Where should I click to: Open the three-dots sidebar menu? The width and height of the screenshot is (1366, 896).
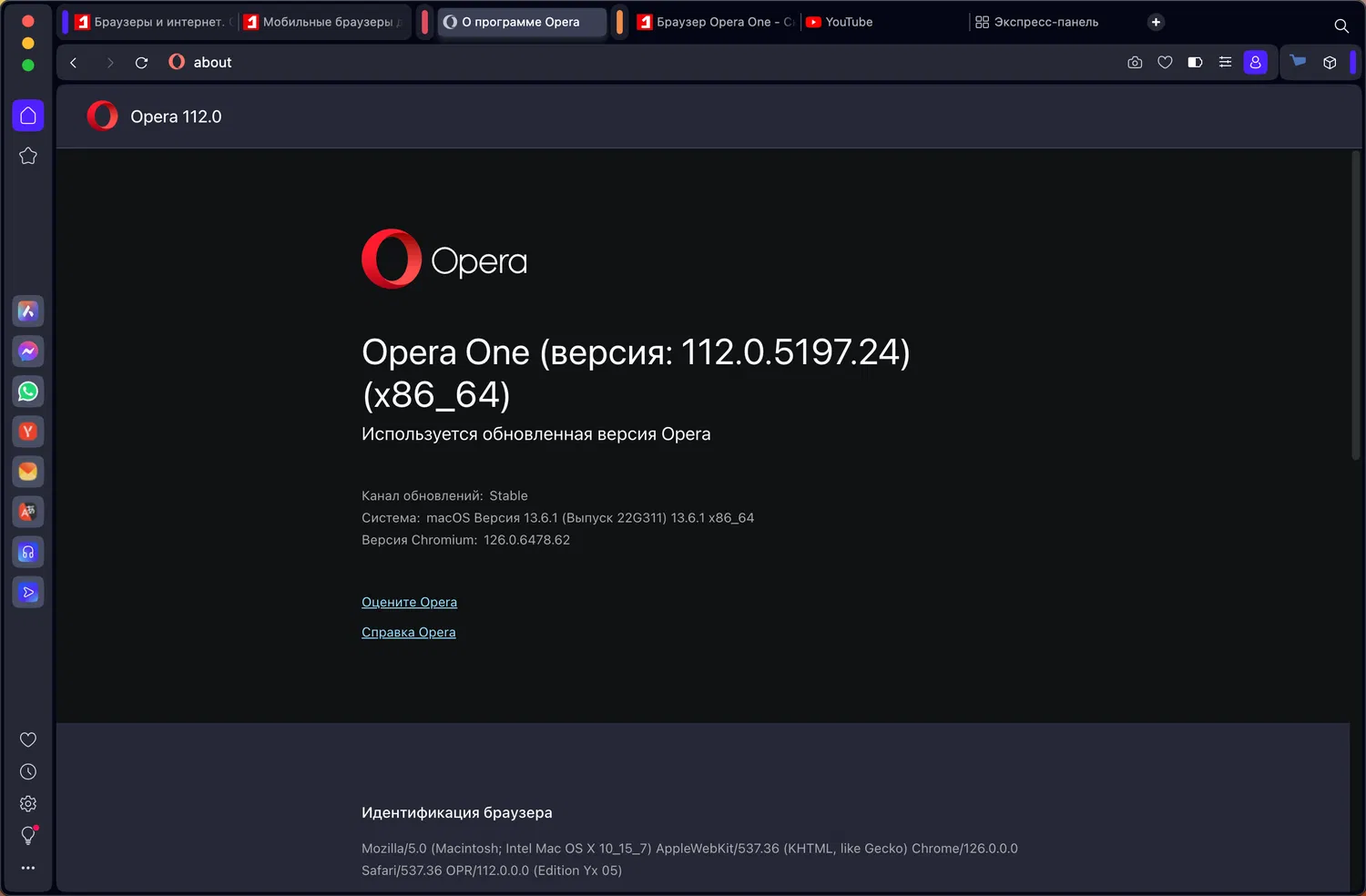point(28,868)
